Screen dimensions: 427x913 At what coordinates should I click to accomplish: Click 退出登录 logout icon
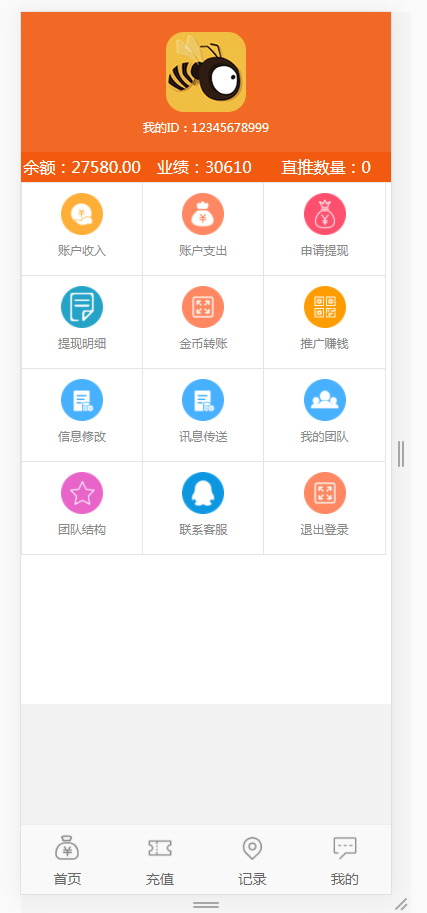324,493
